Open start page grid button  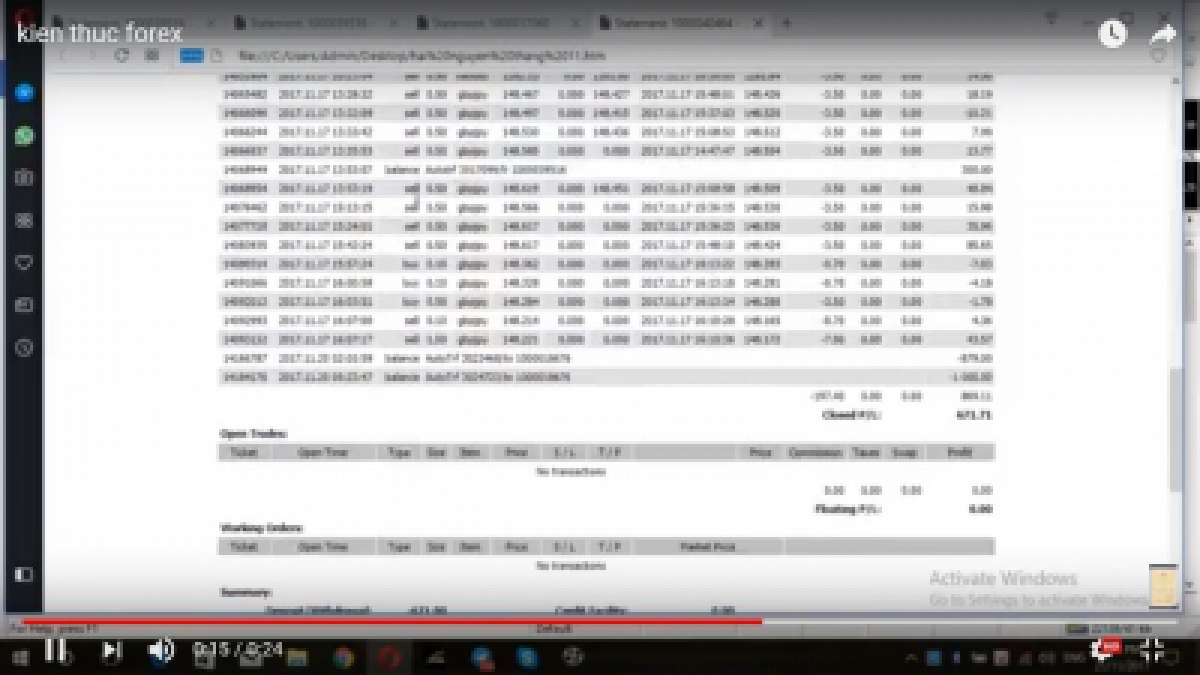pos(152,56)
